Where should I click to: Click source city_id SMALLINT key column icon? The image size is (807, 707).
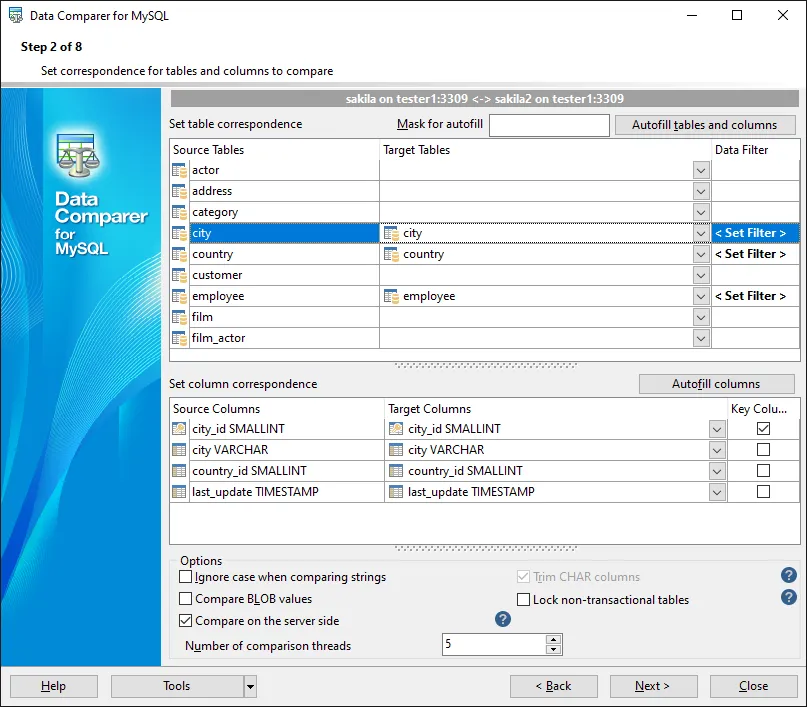[179, 429]
